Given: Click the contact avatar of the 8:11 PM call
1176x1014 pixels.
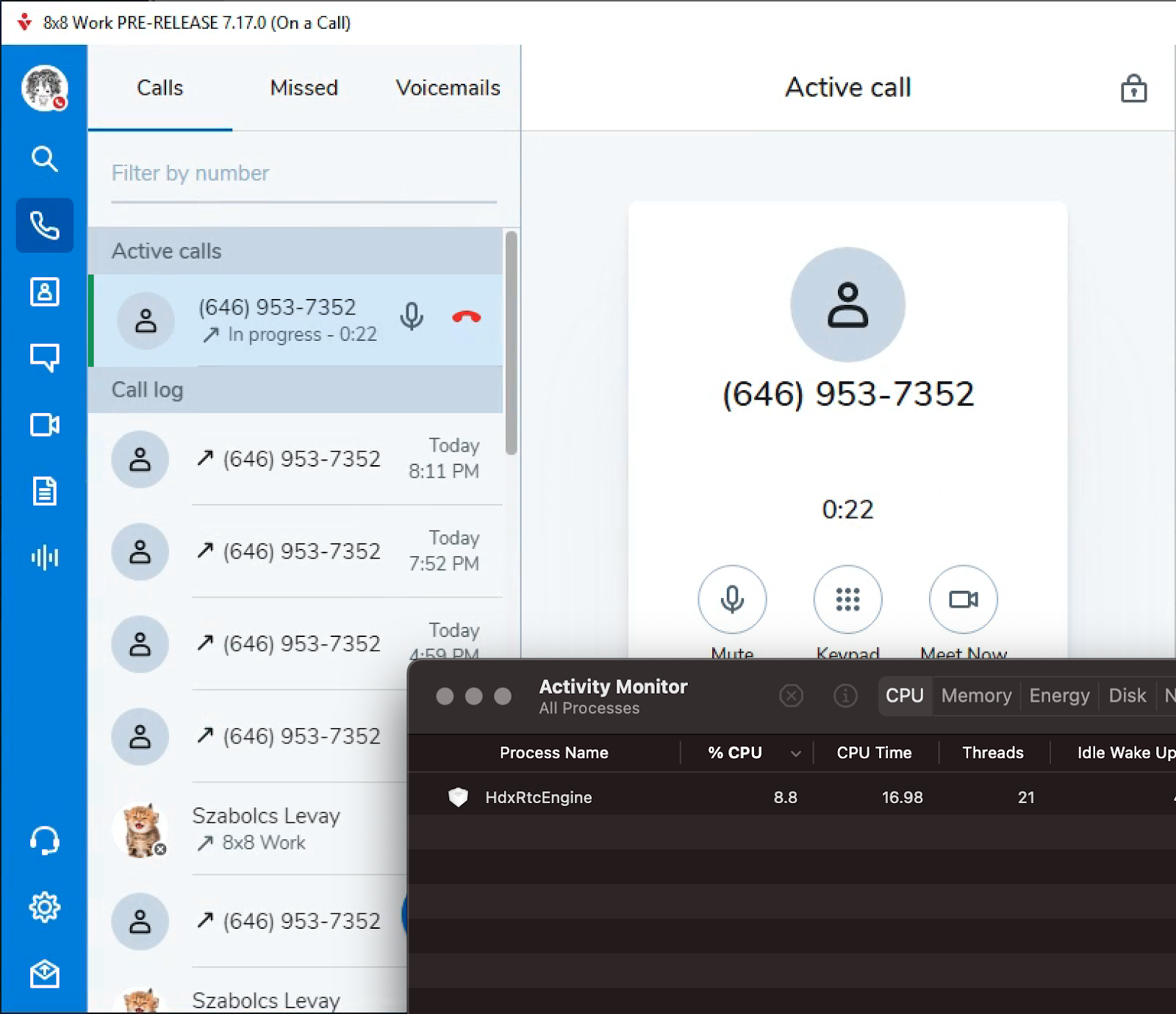Looking at the screenshot, I should pyautogui.click(x=140, y=459).
